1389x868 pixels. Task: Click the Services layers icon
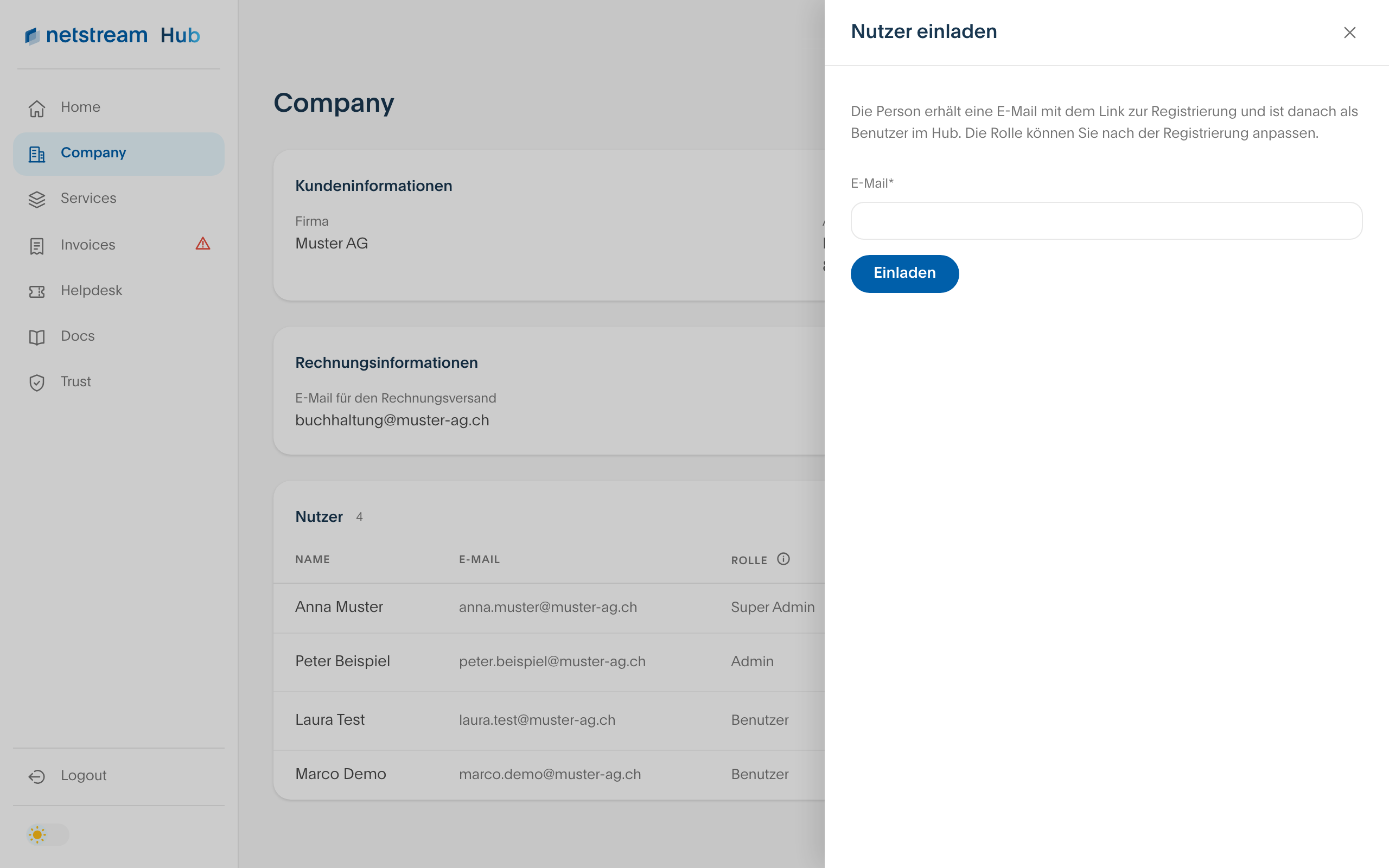click(x=37, y=199)
